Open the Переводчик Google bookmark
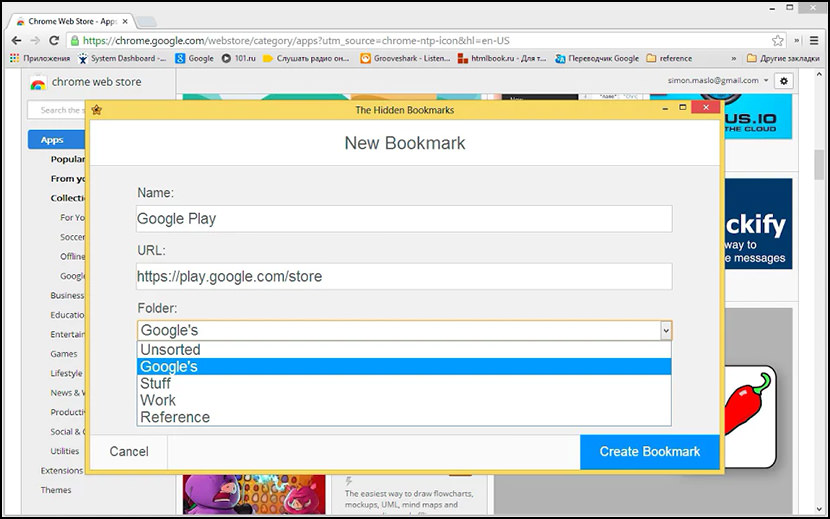 click(x=597, y=58)
